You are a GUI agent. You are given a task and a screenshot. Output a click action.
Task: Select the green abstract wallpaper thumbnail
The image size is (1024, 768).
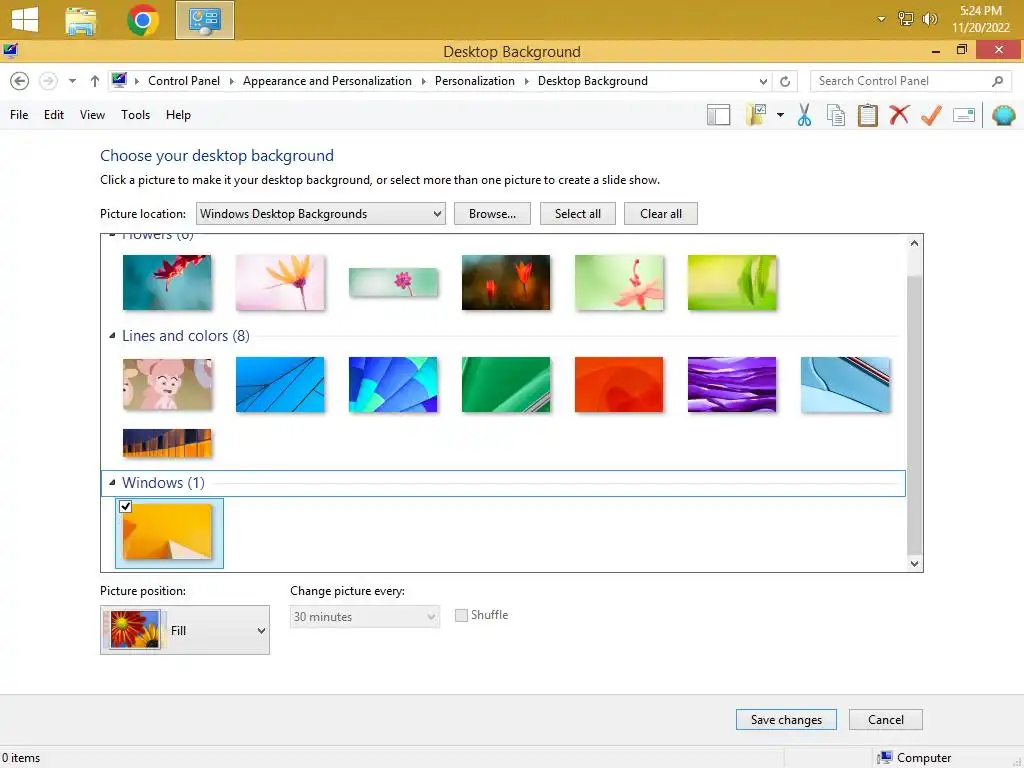505,385
